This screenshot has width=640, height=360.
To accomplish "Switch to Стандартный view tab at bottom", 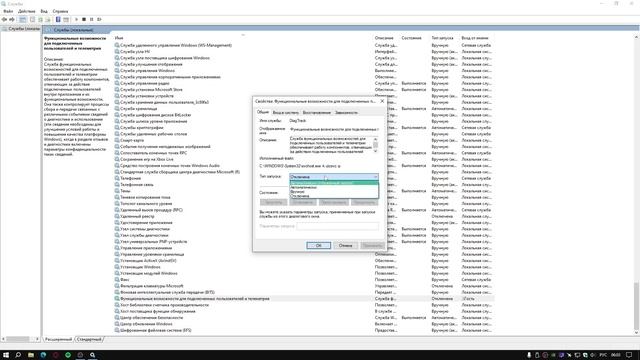I will click(x=89, y=339).
